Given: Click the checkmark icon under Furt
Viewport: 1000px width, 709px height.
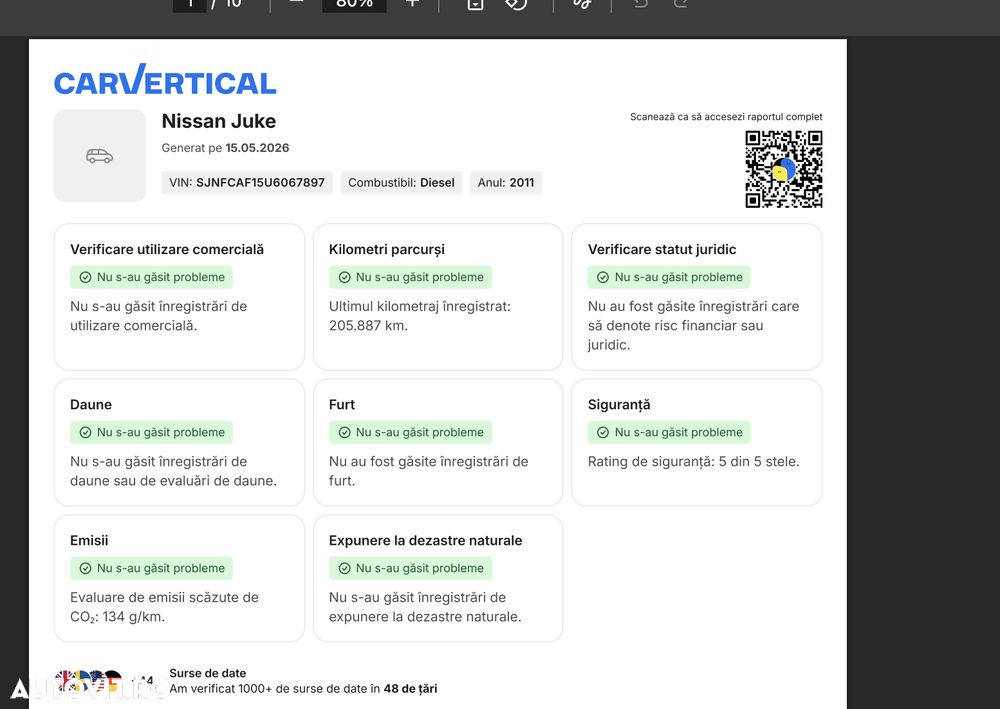Looking at the screenshot, I should [344, 432].
